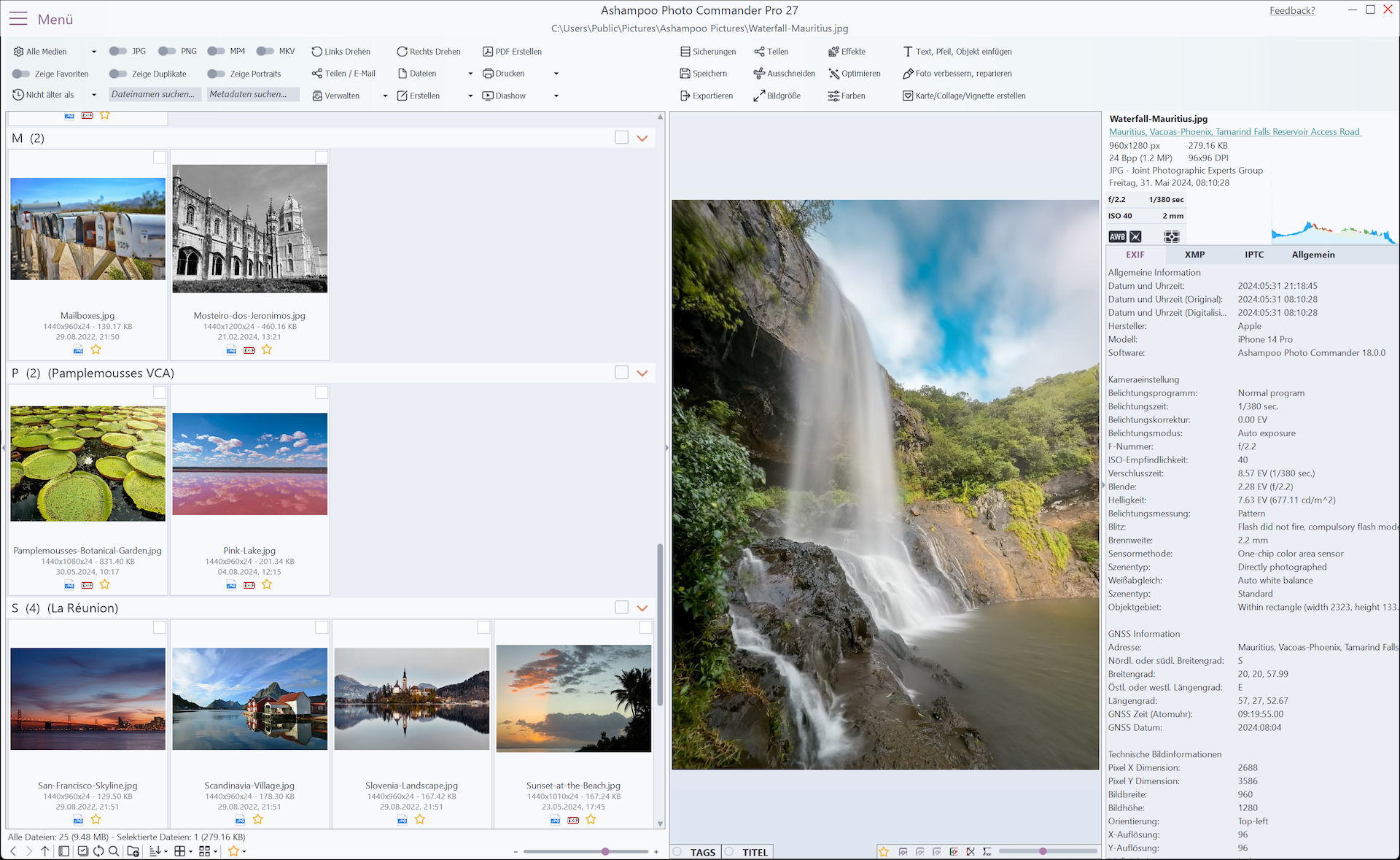Image resolution: width=1400 pixels, height=860 pixels.
Task: Click the star rating icon below the preview
Action: point(884,852)
